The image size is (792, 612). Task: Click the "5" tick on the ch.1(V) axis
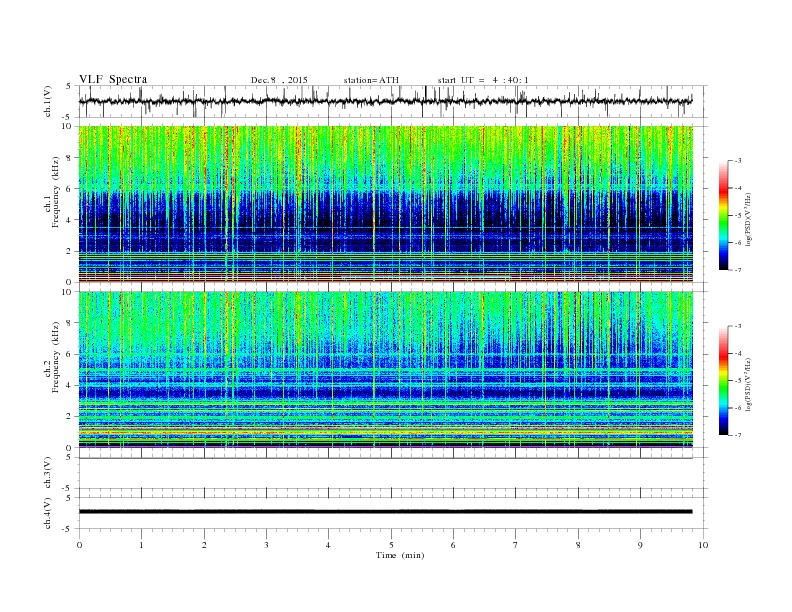coord(69,86)
